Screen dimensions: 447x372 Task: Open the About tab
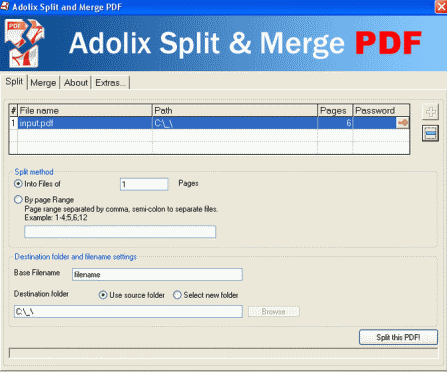point(76,83)
